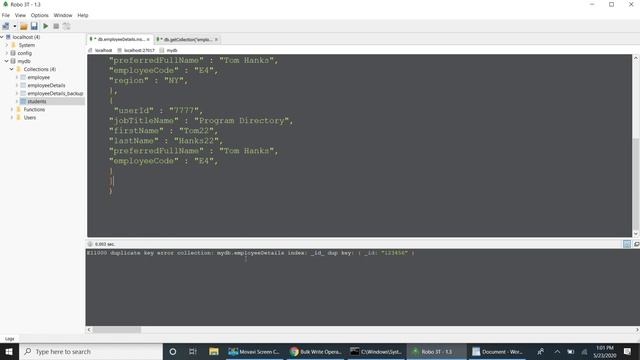Click the Connect to server icon

pos(6,26)
